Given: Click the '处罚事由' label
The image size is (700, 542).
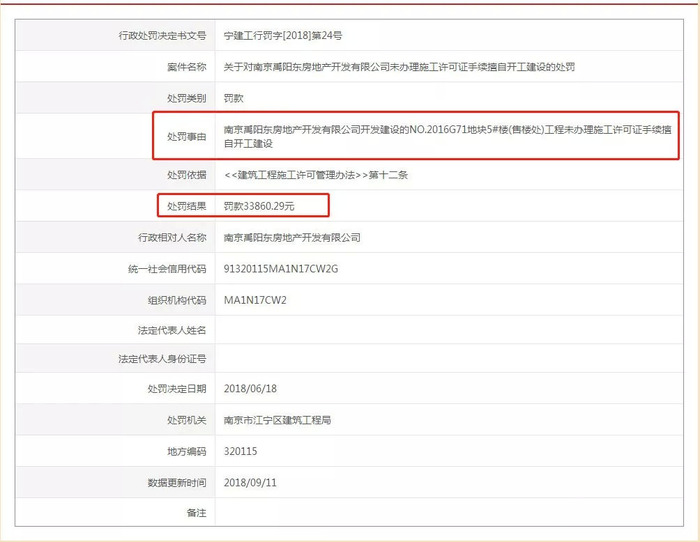Looking at the screenshot, I should point(187,137).
